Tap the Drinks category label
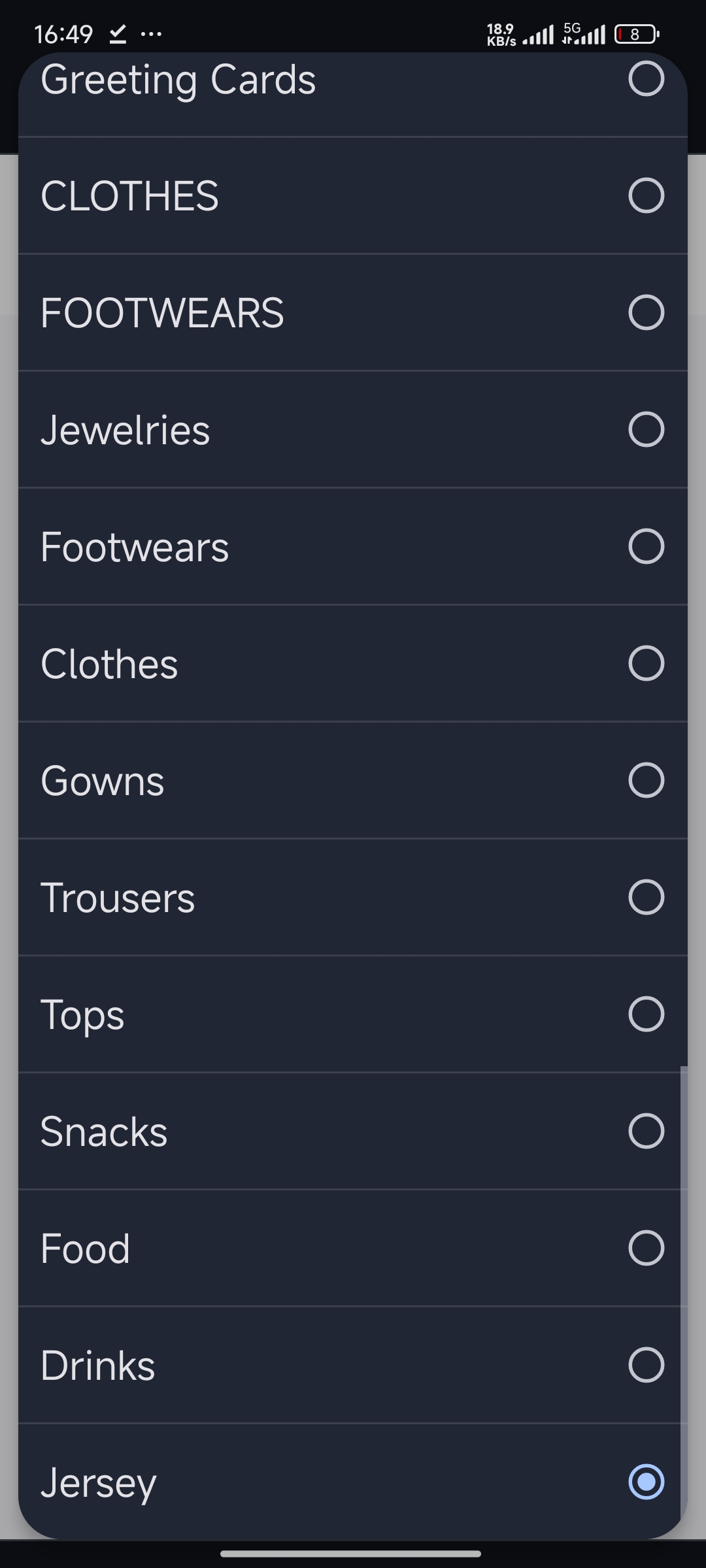Image resolution: width=706 pixels, height=1568 pixels. [x=98, y=1365]
